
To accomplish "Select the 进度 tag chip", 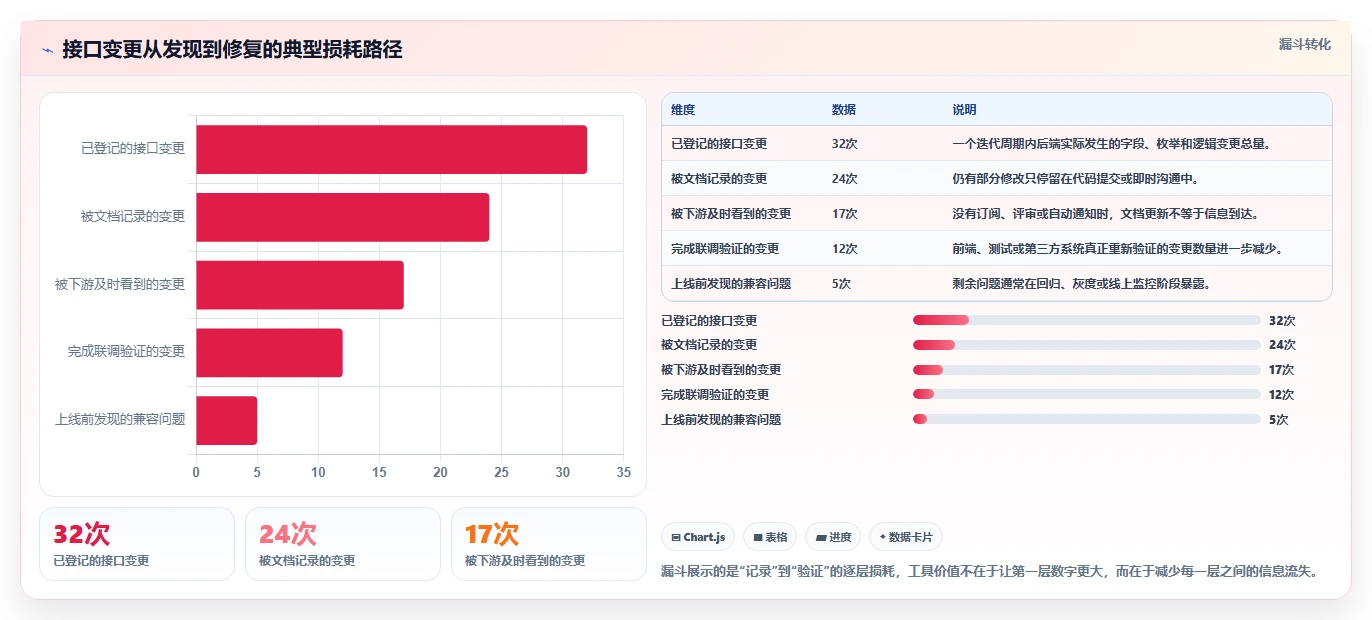I will (833, 537).
